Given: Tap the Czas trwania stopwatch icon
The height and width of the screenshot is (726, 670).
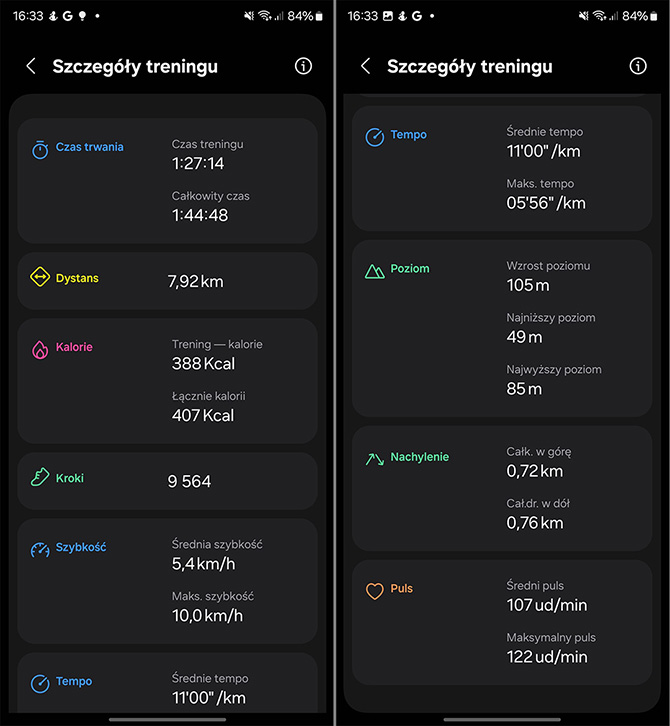Looking at the screenshot, I should point(40,150).
